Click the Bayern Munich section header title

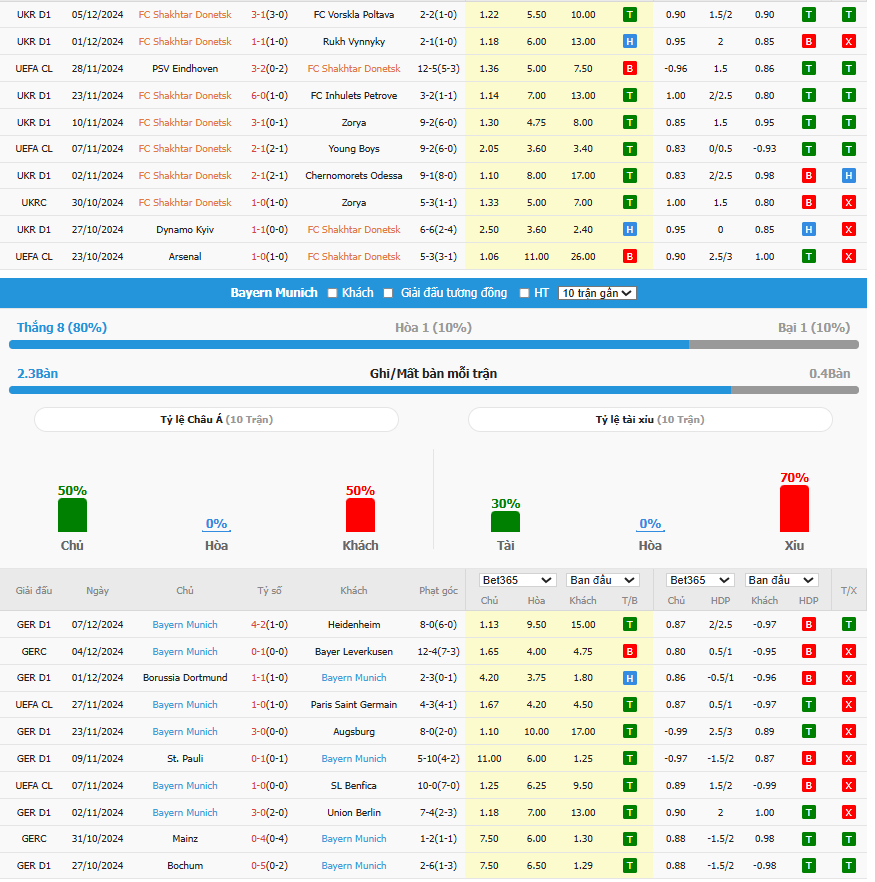coord(274,292)
